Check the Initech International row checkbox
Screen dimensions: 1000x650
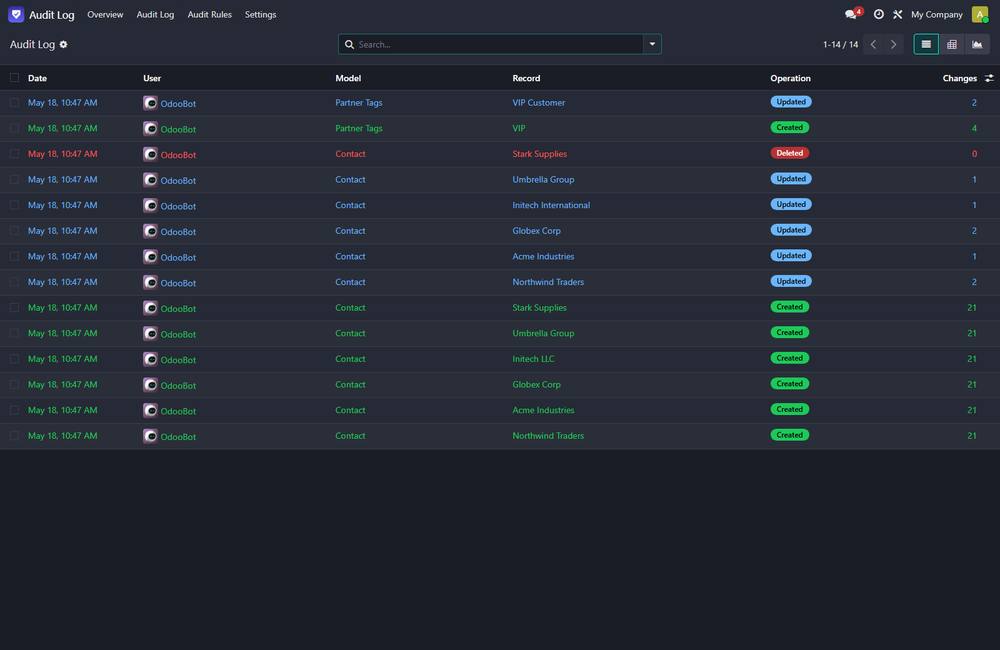pyautogui.click(x=14, y=205)
